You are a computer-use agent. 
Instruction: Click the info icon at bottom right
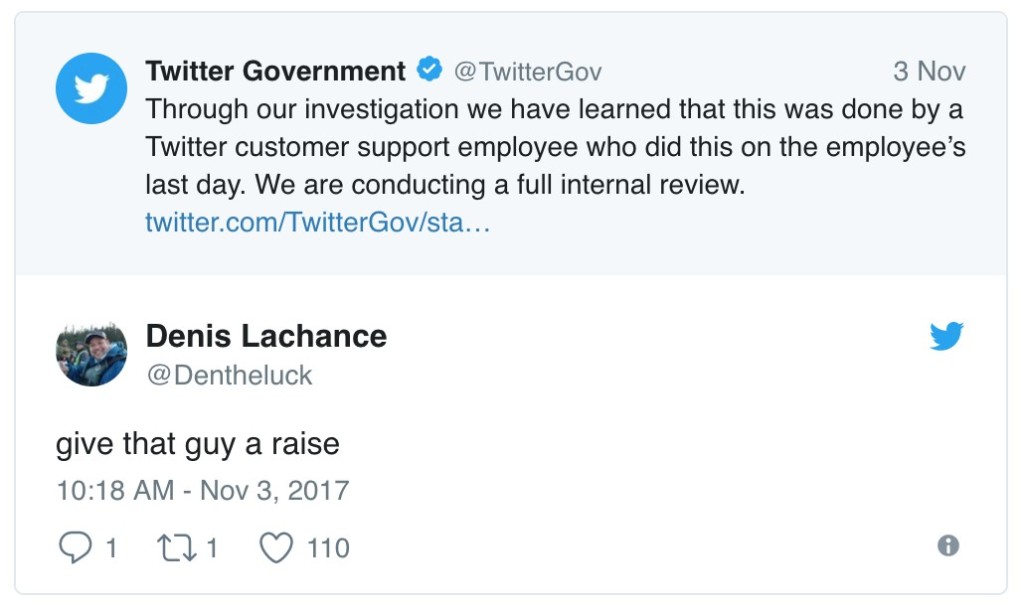[948, 545]
